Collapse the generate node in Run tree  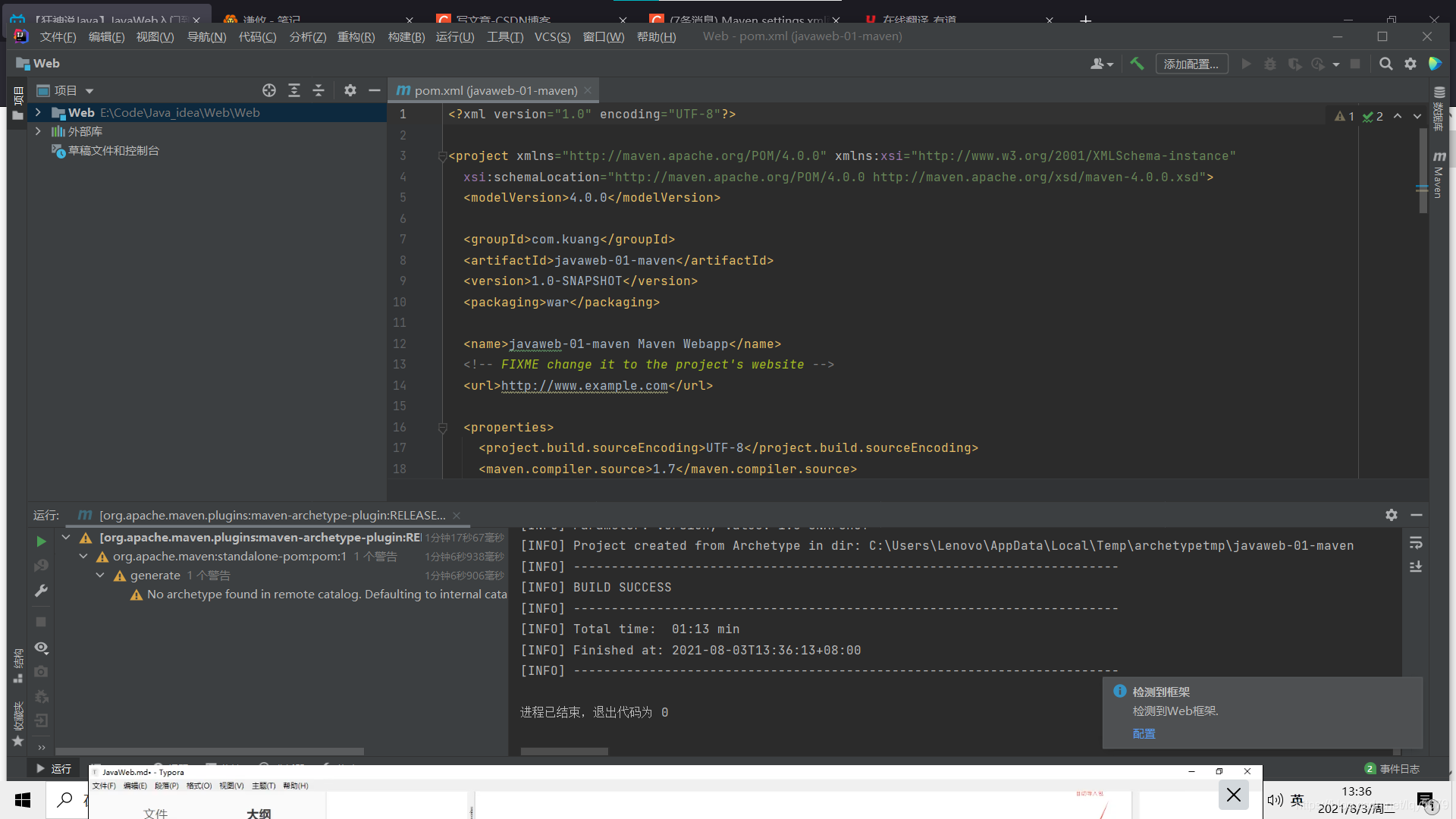[x=100, y=576]
